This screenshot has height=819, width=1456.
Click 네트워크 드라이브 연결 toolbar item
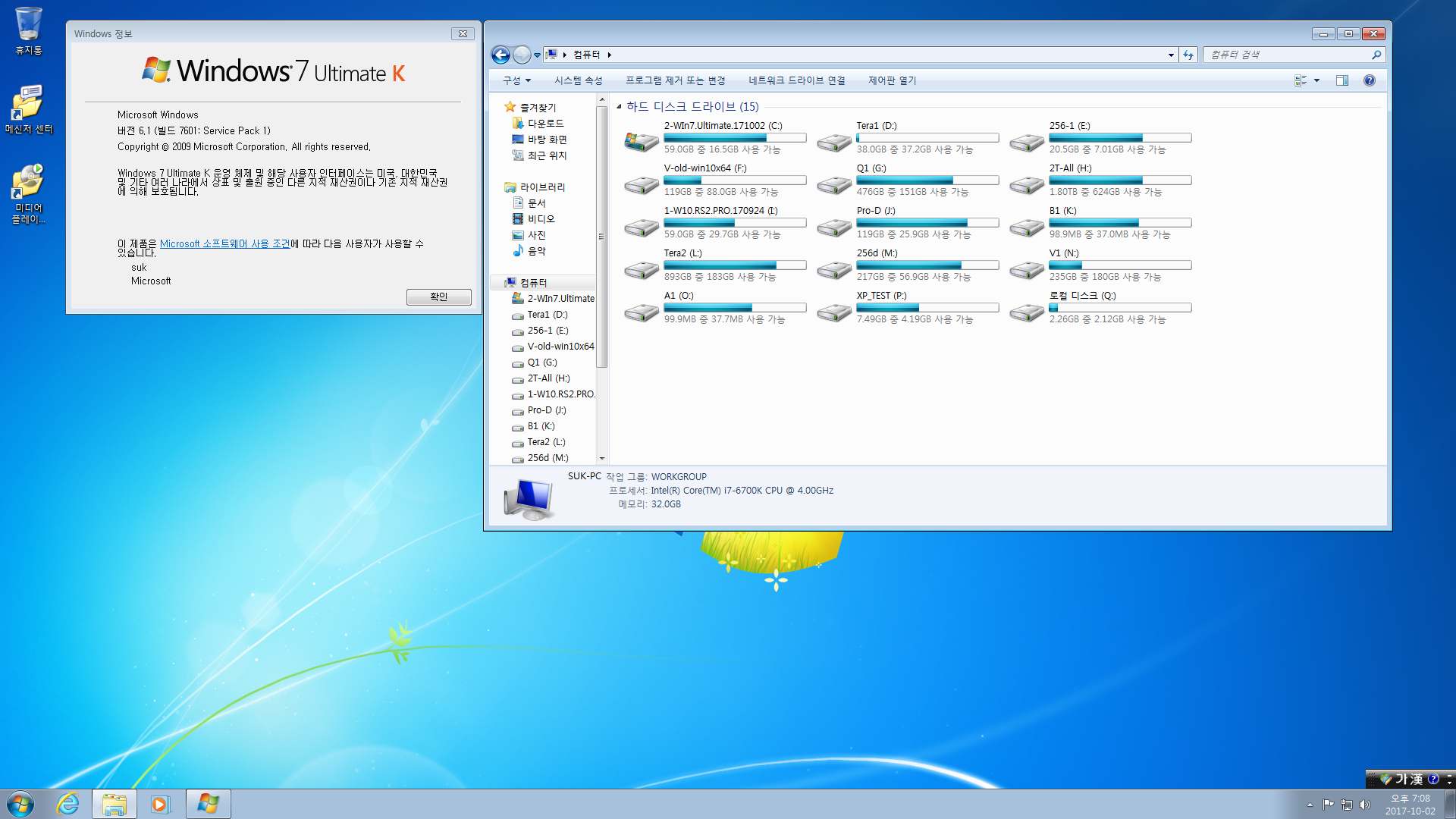797,80
